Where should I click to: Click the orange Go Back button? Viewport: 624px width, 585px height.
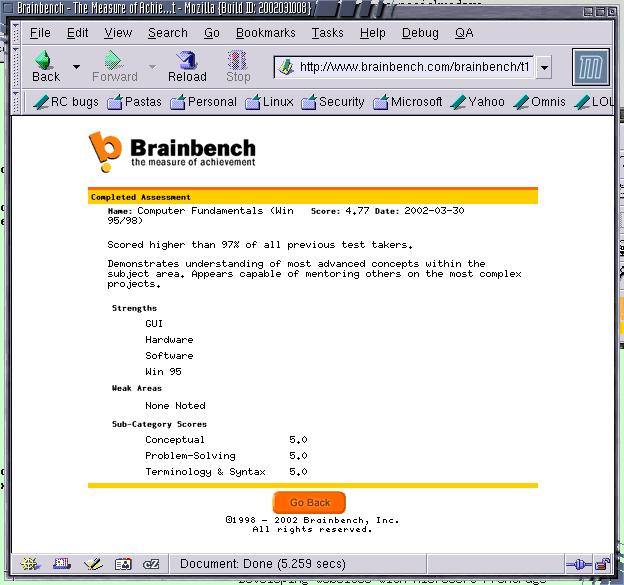pyautogui.click(x=309, y=503)
